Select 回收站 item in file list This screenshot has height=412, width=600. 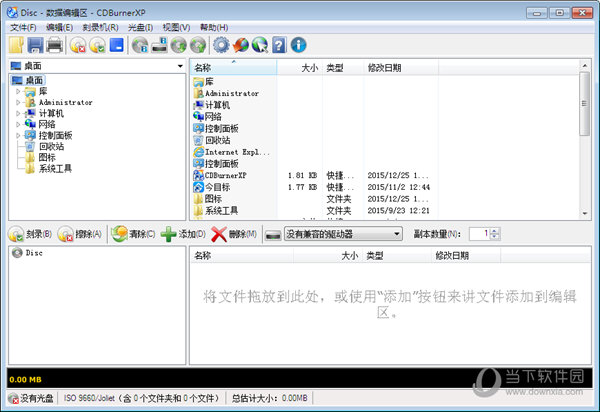[x=212, y=140]
